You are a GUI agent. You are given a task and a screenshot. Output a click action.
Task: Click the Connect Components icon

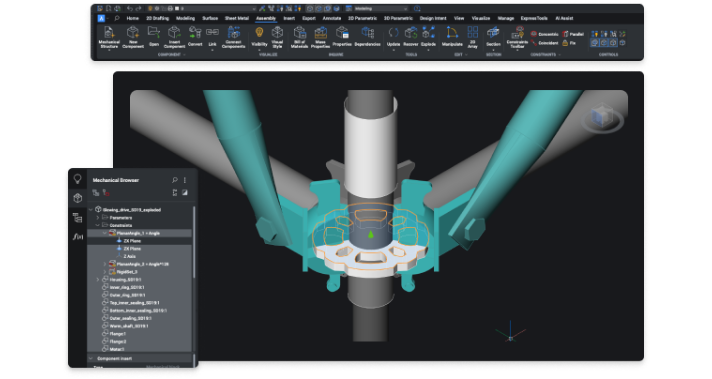pyautogui.click(x=233, y=33)
